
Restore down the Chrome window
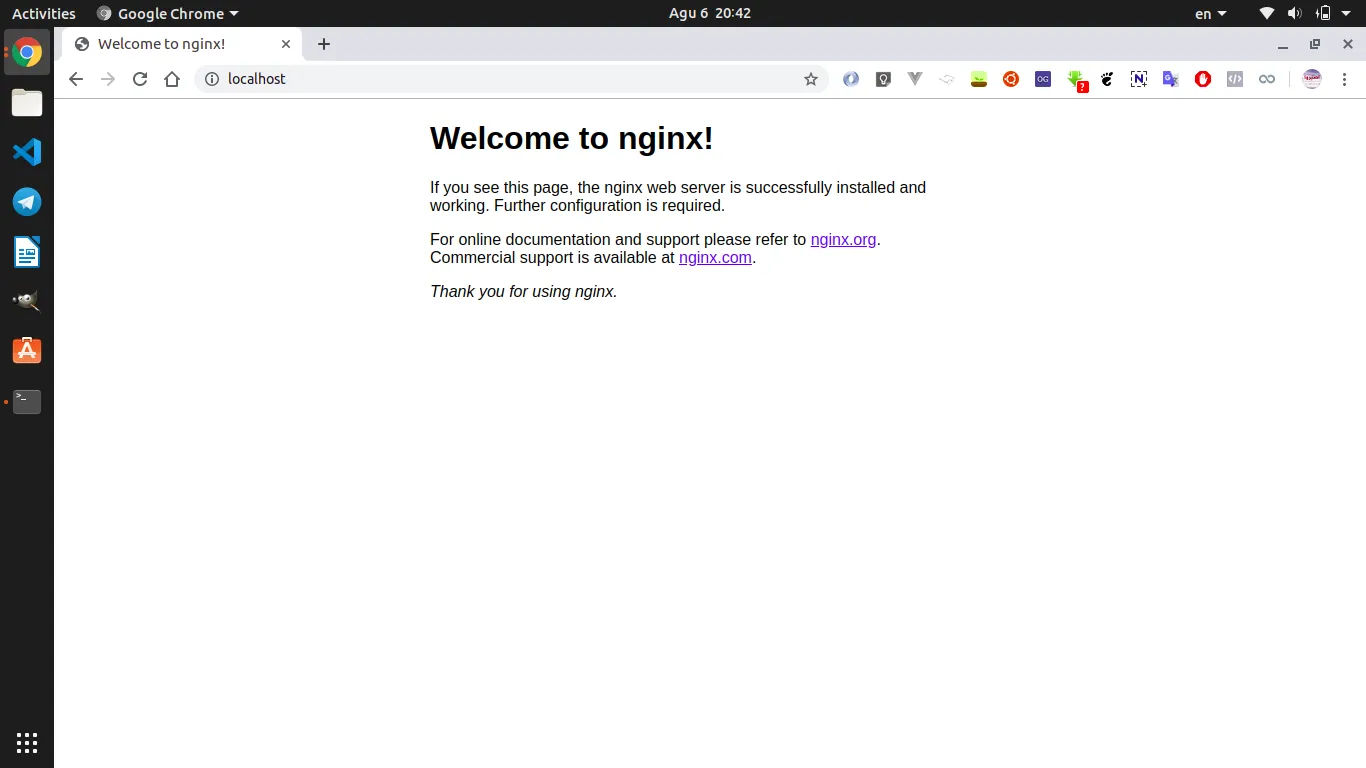tap(1315, 44)
